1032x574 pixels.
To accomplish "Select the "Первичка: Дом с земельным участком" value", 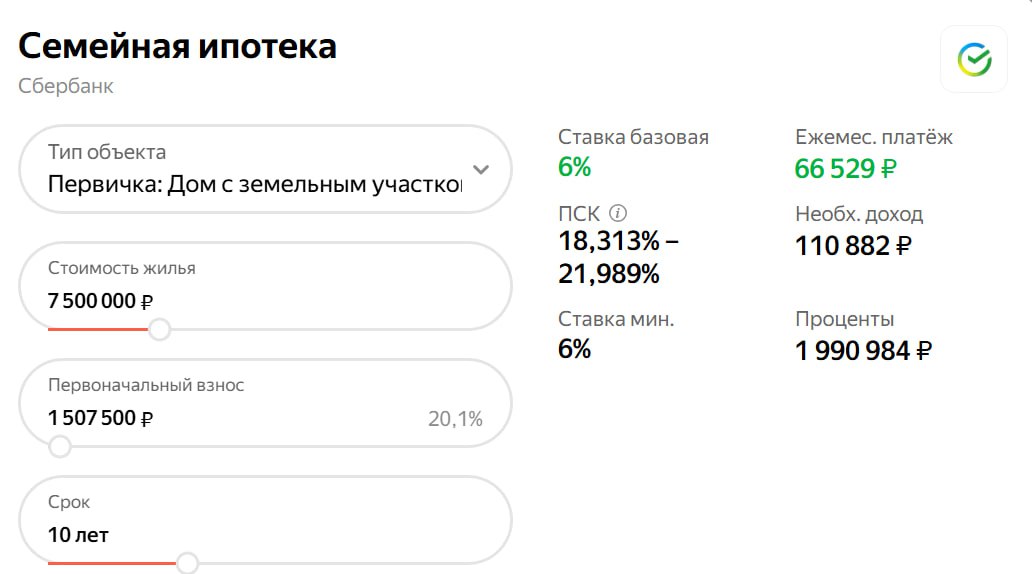I will click(255, 185).
